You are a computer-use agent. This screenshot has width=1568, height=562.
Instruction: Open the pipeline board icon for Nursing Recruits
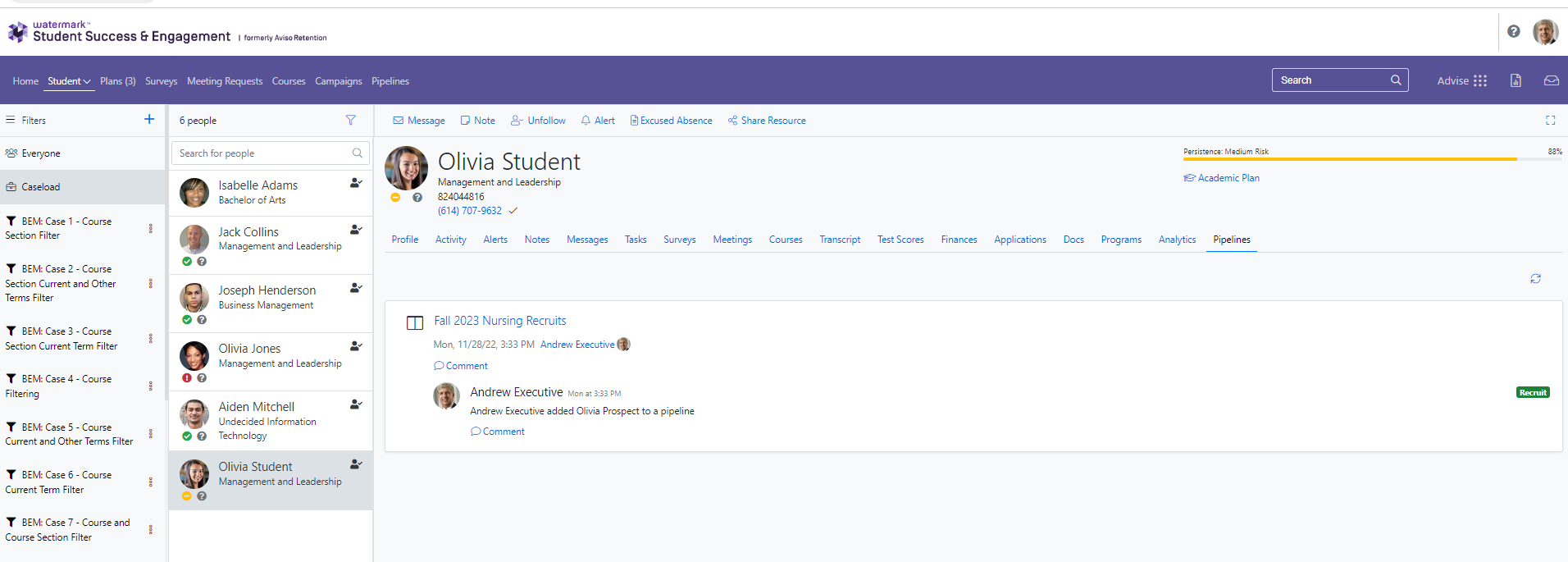415,322
